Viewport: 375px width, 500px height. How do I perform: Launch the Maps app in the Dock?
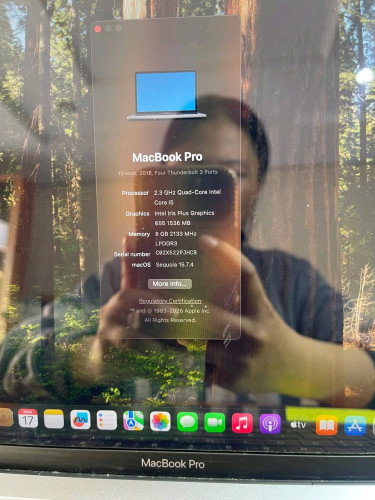click(133, 421)
